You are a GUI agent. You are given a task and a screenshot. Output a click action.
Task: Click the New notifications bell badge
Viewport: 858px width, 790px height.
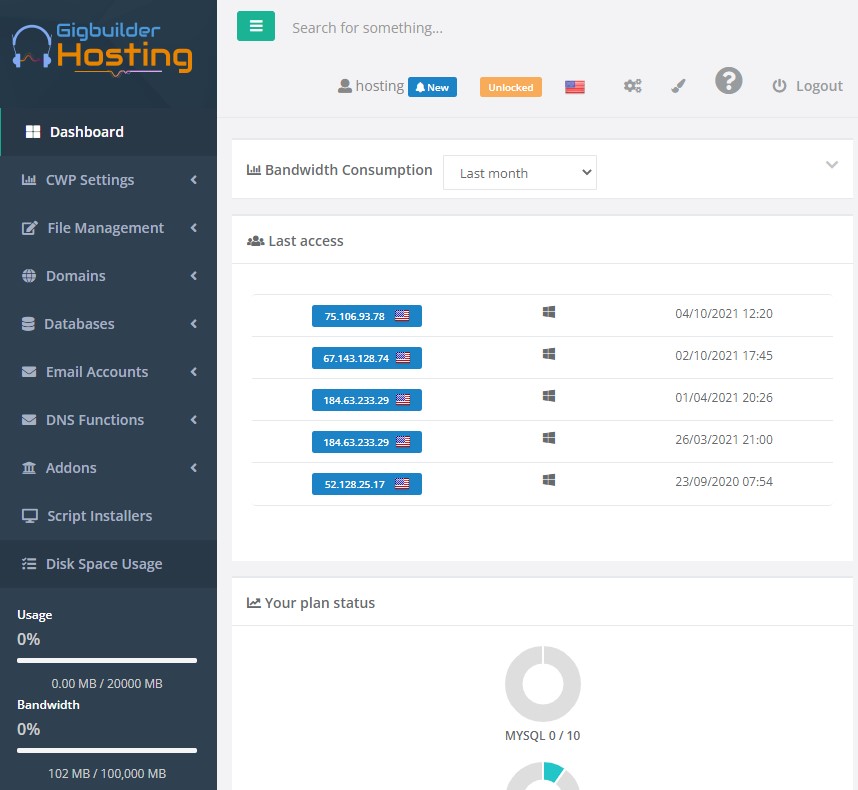(x=432, y=87)
